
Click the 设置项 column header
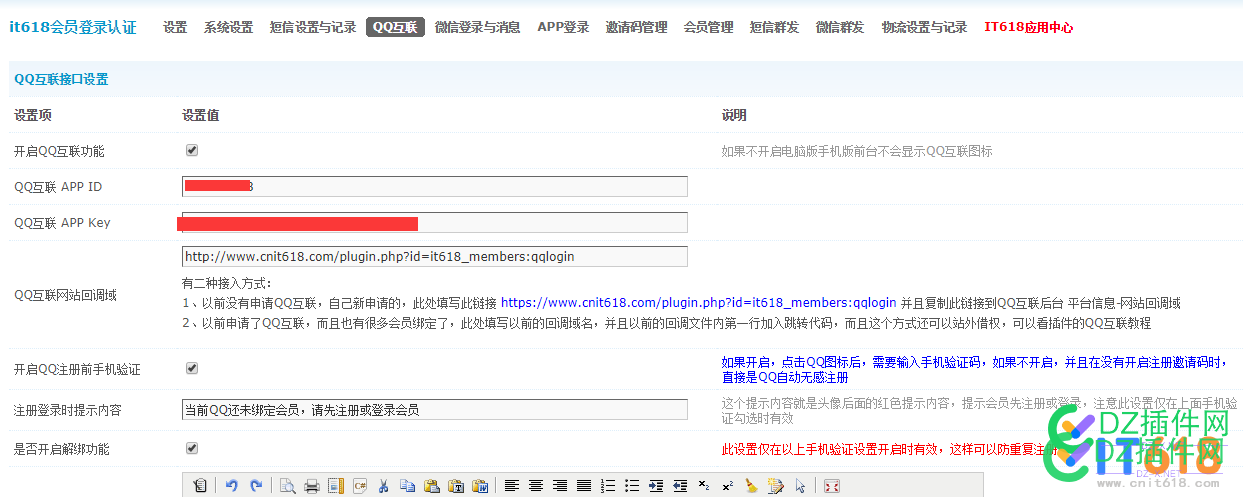click(x=33, y=116)
